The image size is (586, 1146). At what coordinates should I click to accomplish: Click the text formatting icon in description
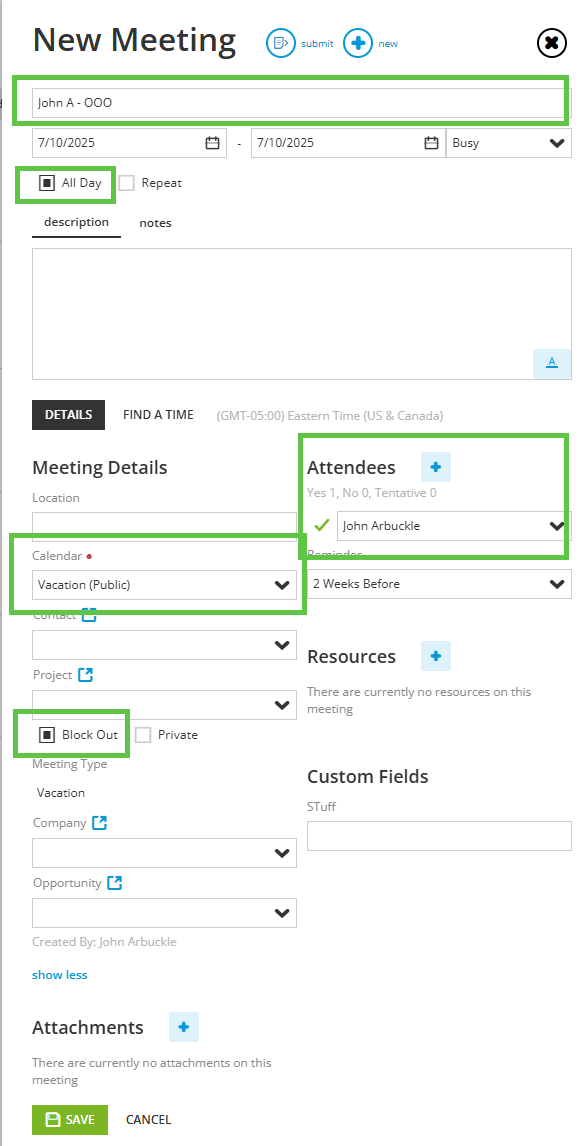[x=552, y=363]
